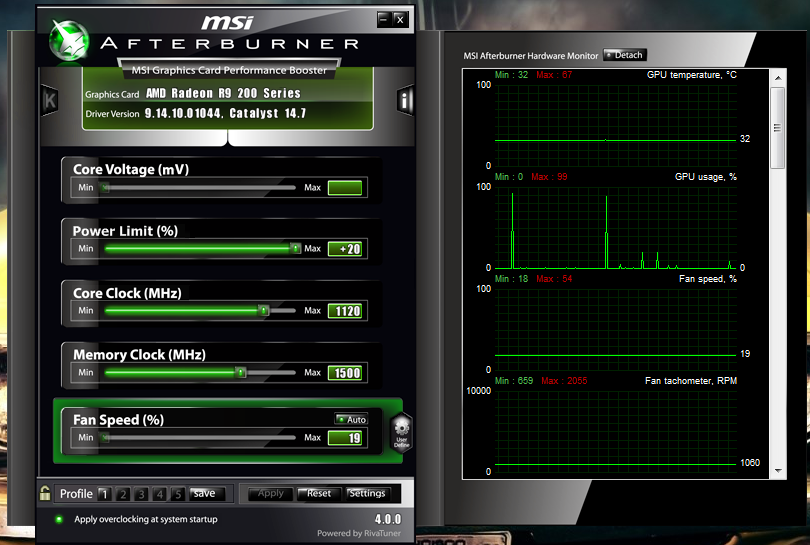
Task: Click the User Define fan gear icon
Action: (400, 435)
